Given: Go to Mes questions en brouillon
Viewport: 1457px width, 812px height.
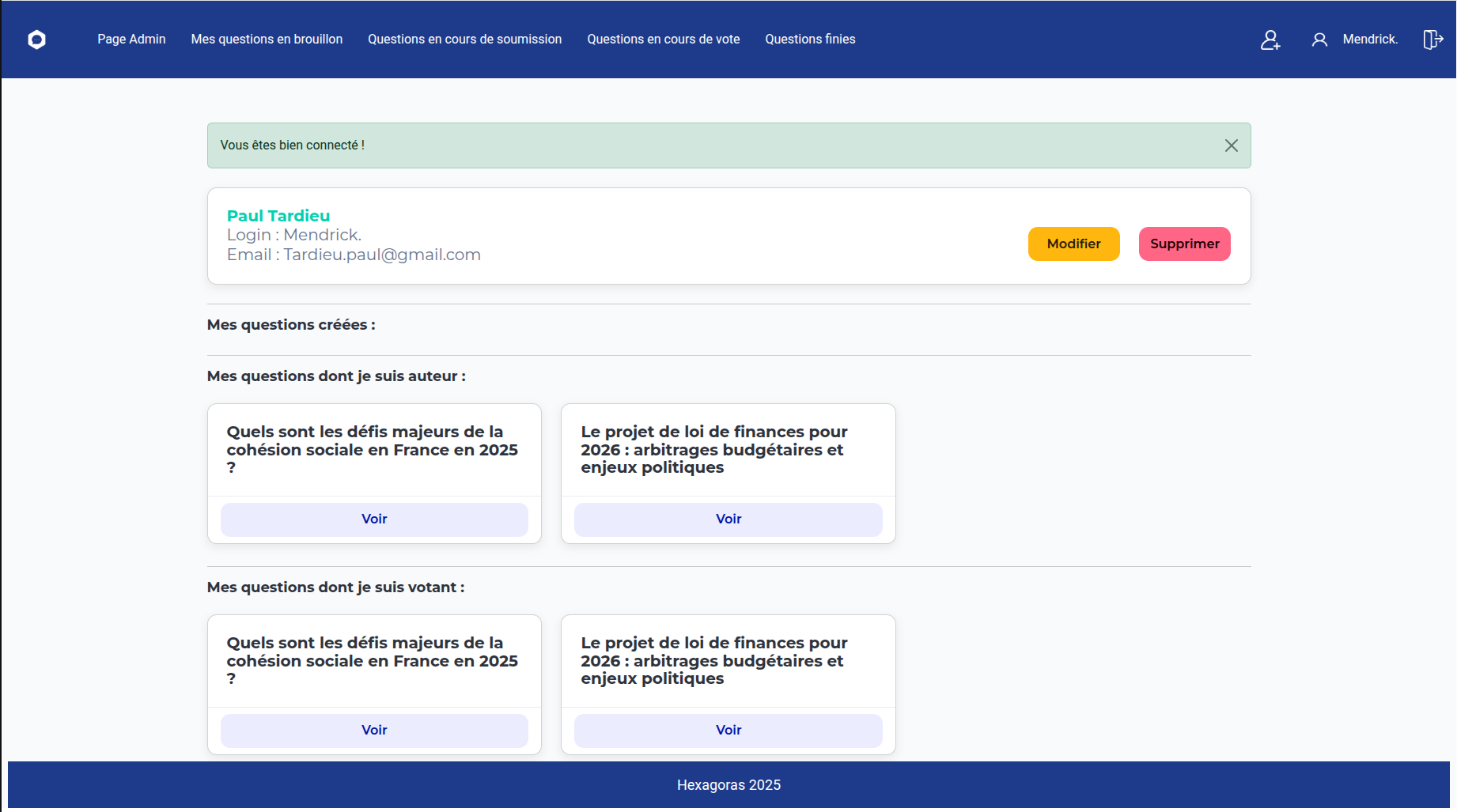Looking at the screenshot, I should pyautogui.click(x=267, y=39).
